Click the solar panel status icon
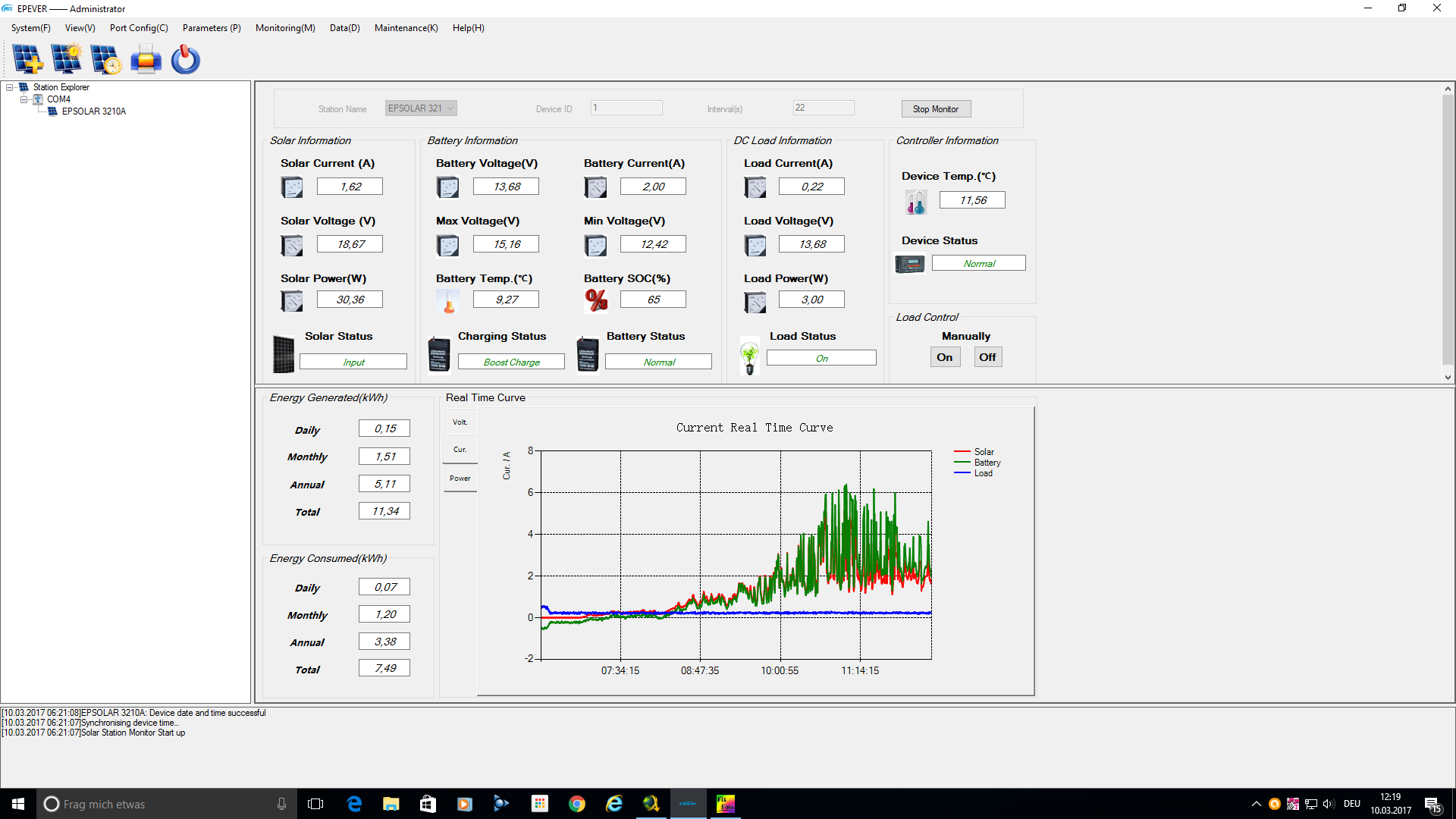The height and width of the screenshot is (819, 1456). click(x=284, y=354)
